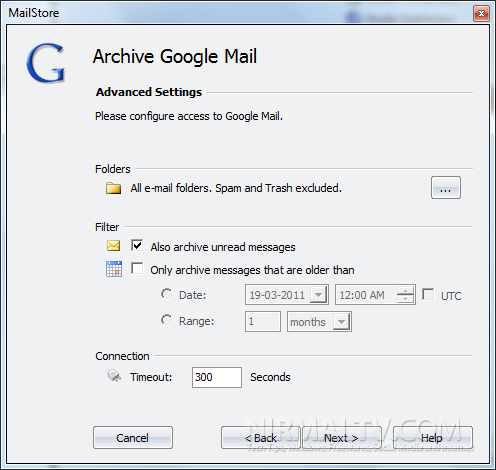The image size is (496, 470).
Task: Open the Help button
Action: coord(433,437)
